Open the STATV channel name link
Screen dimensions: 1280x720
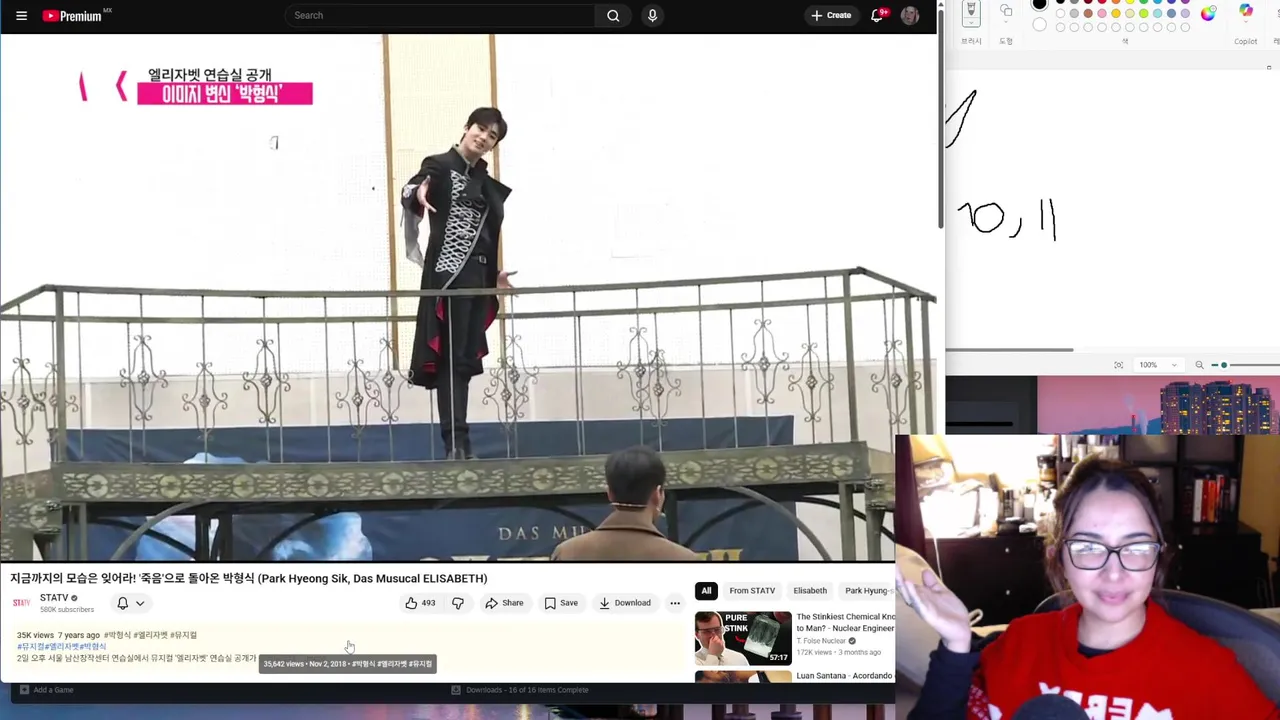(x=54, y=598)
